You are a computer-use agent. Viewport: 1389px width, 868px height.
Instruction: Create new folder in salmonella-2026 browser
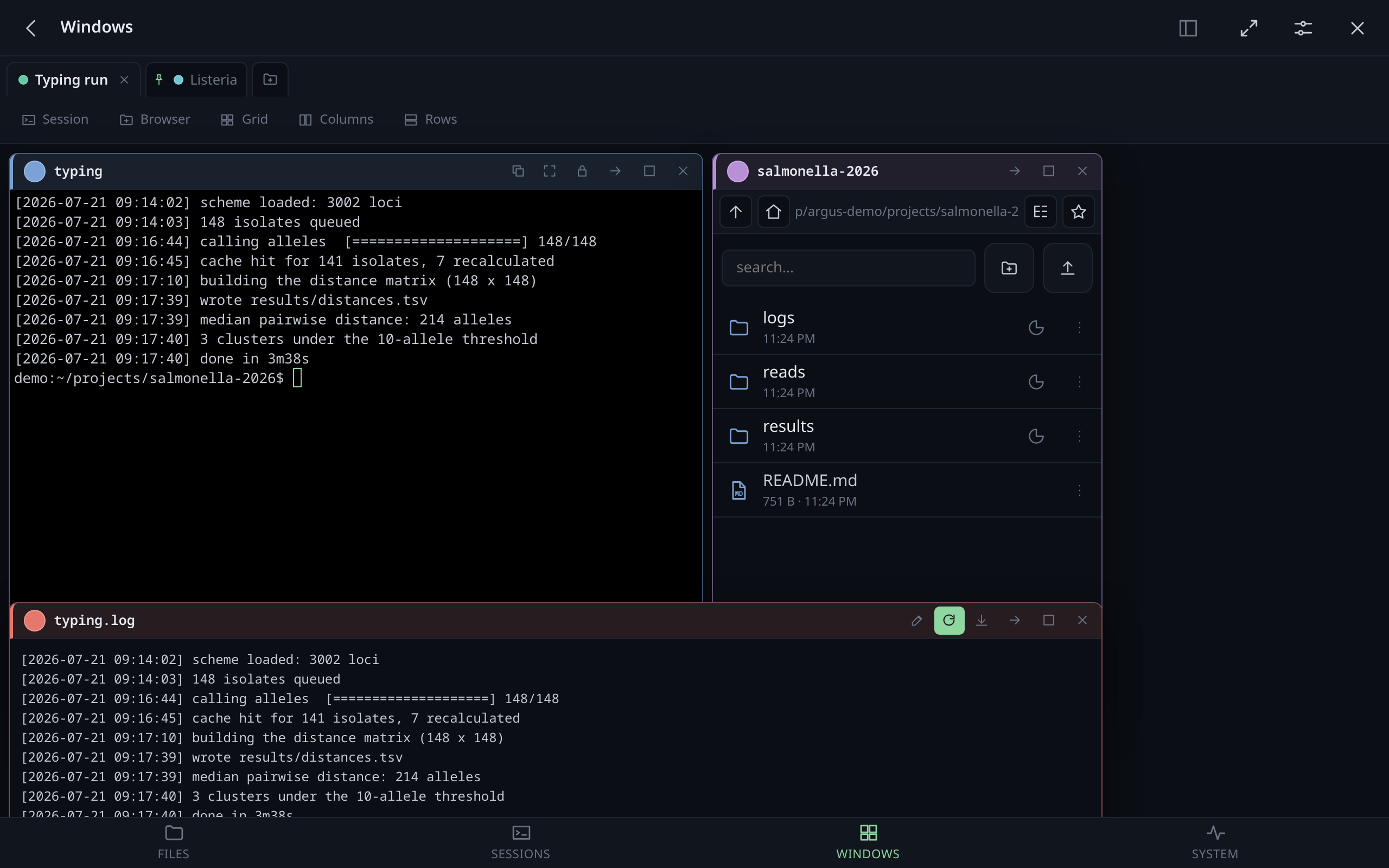point(1009,268)
